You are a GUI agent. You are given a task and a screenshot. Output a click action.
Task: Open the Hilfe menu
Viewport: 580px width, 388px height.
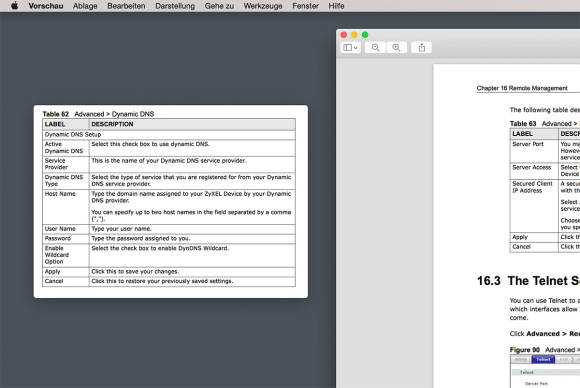tap(336, 6)
